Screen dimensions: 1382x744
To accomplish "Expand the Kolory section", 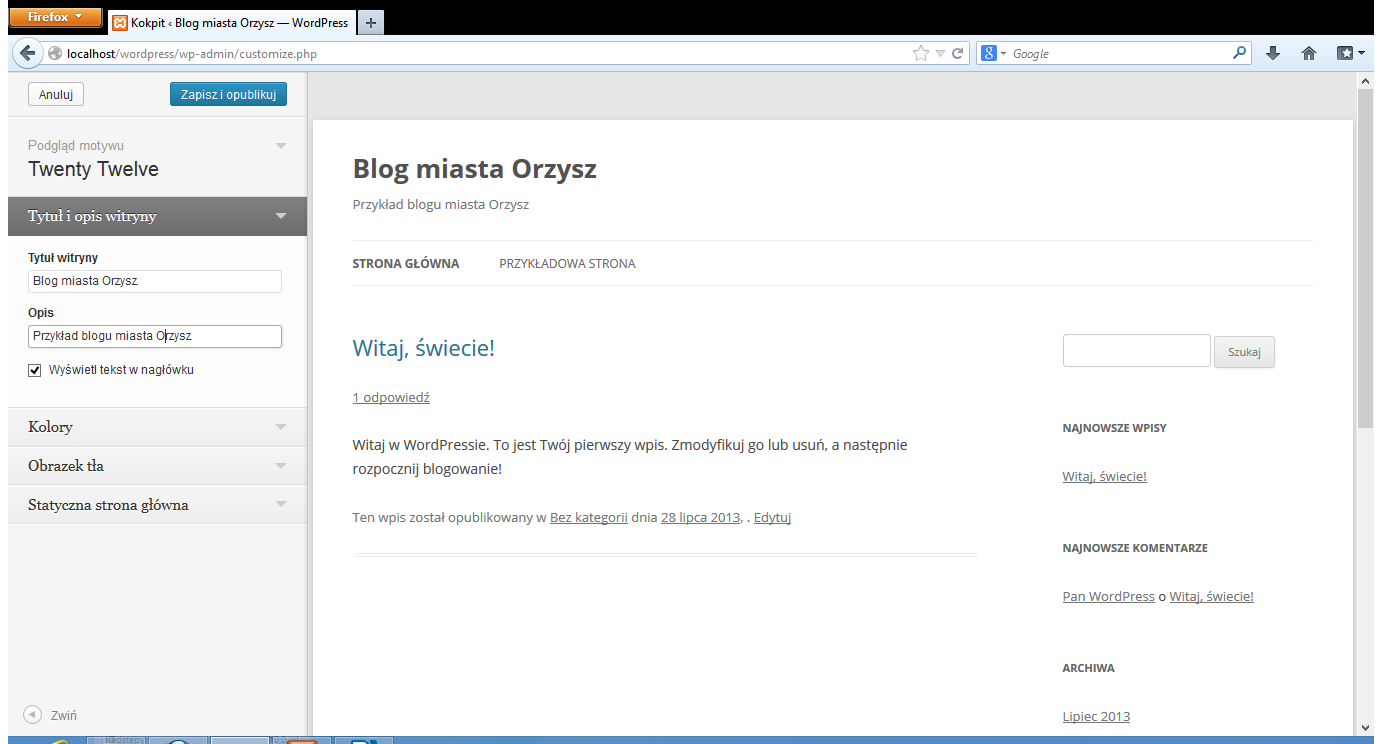I will (x=157, y=427).
